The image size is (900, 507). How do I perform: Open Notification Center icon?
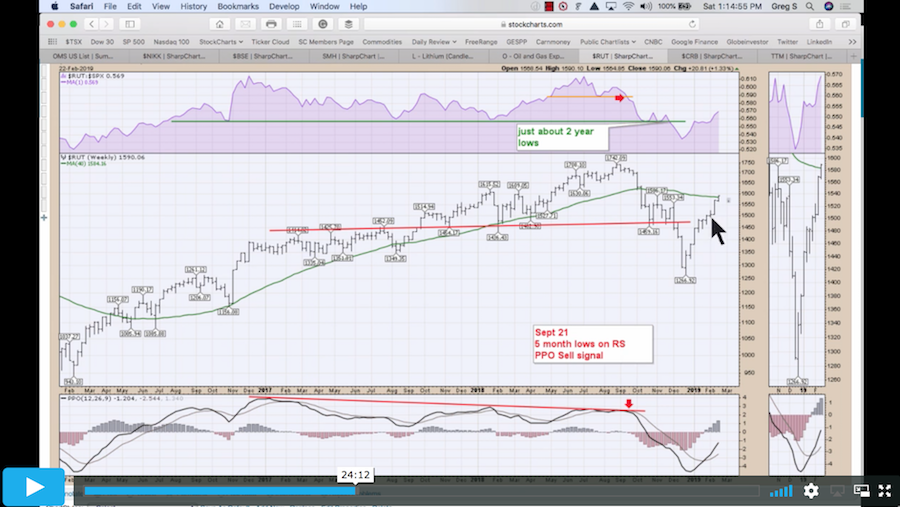tap(846, 6)
